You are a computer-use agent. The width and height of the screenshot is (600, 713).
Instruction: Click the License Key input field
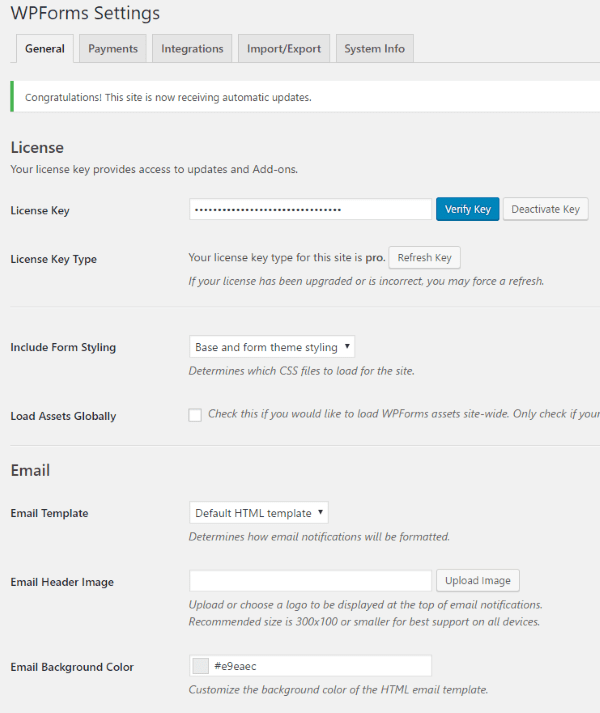click(x=310, y=209)
